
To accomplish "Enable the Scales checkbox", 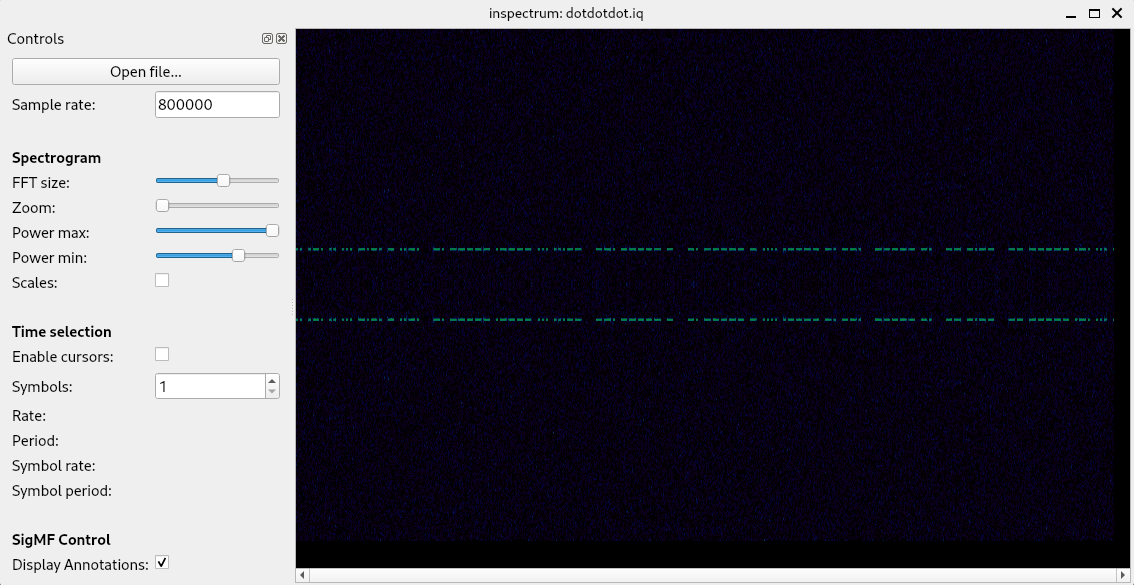I will click(162, 281).
